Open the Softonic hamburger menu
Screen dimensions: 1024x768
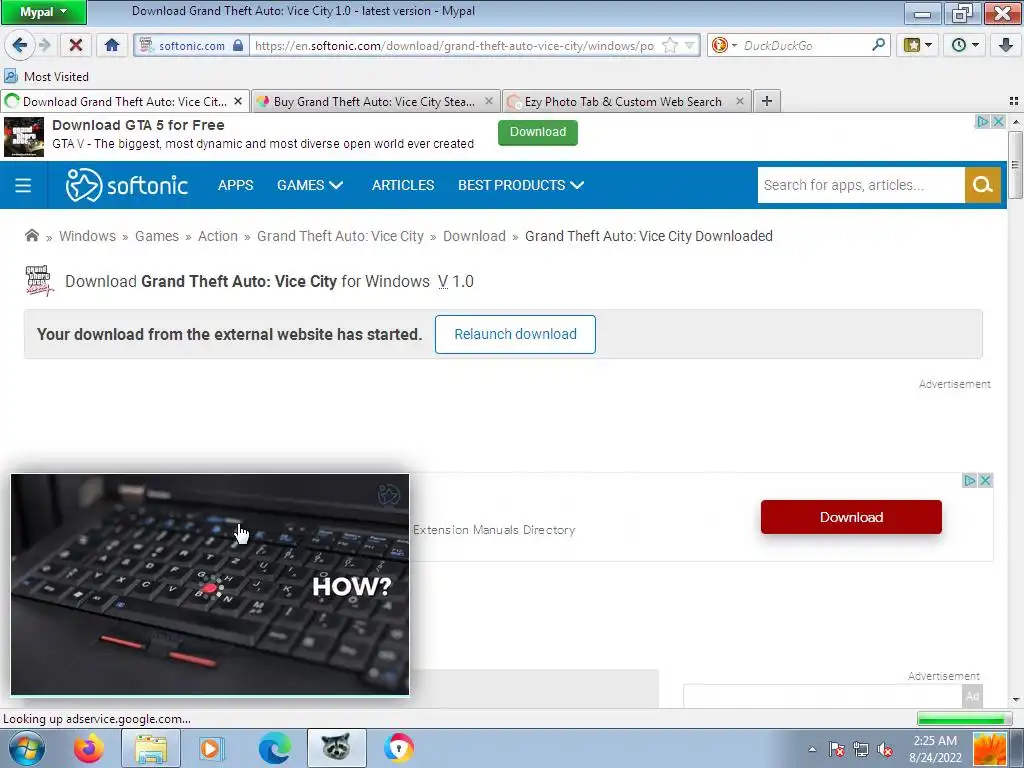coord(23,185)
